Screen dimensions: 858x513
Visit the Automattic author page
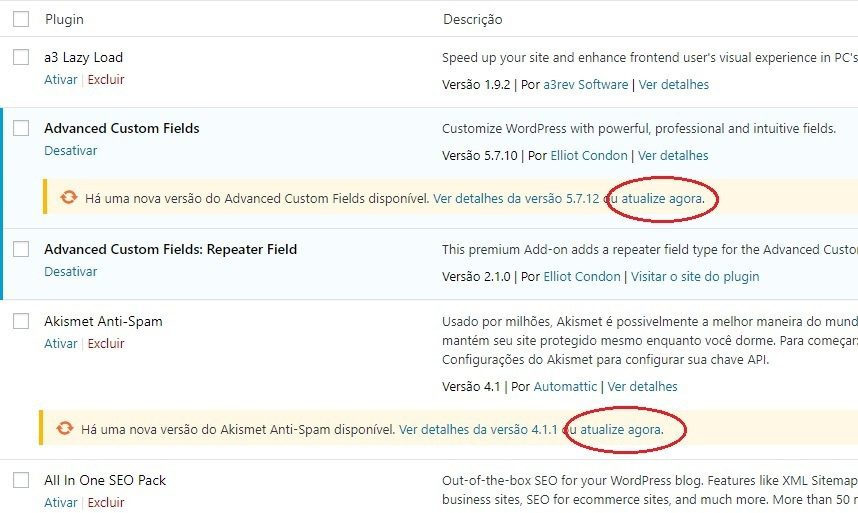click(565, 387)
